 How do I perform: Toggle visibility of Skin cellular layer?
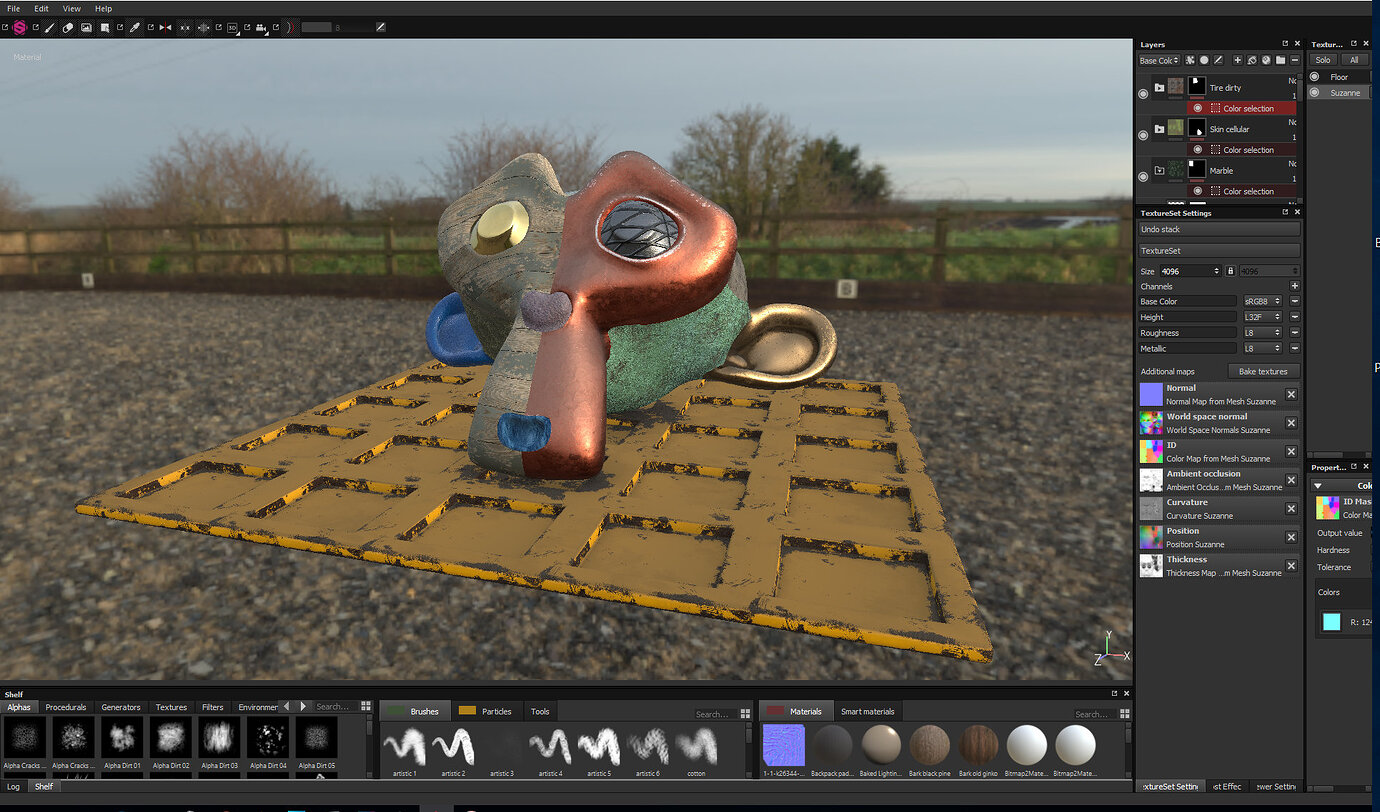point(1143,134)
